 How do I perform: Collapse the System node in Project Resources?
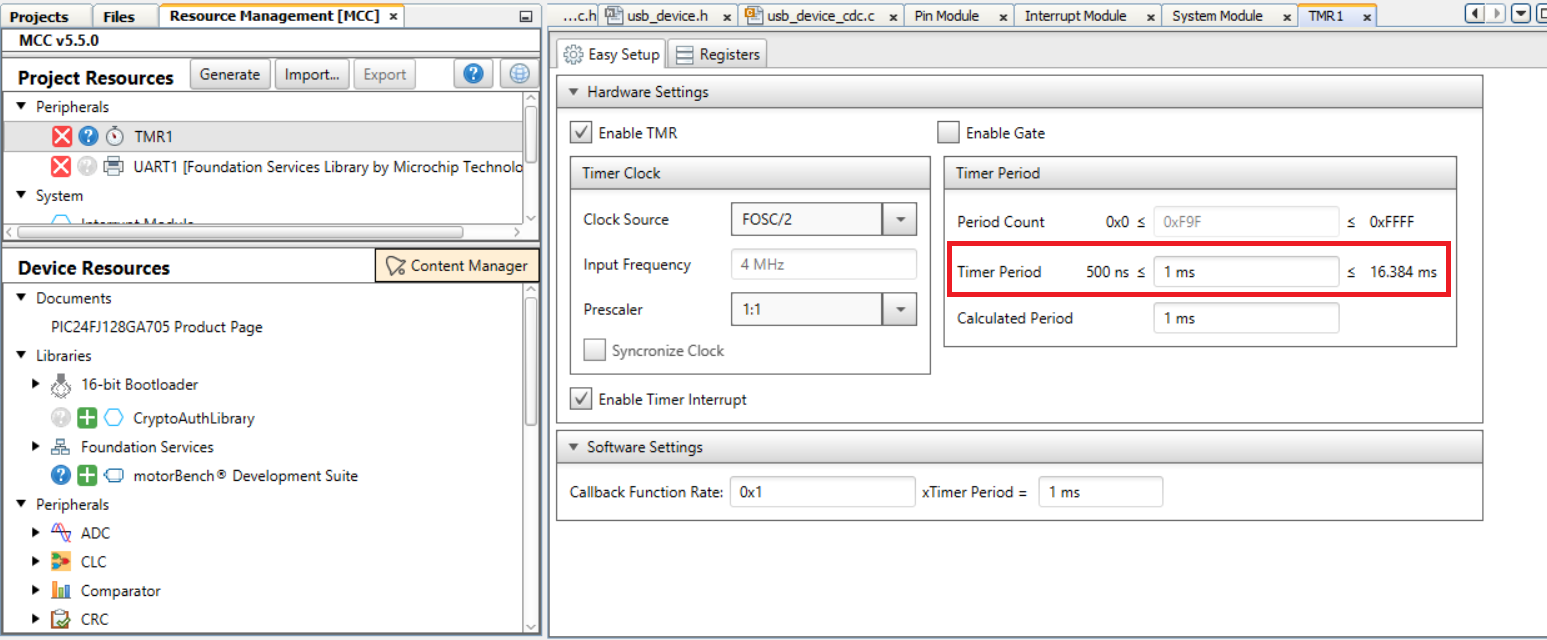[22, 195]
